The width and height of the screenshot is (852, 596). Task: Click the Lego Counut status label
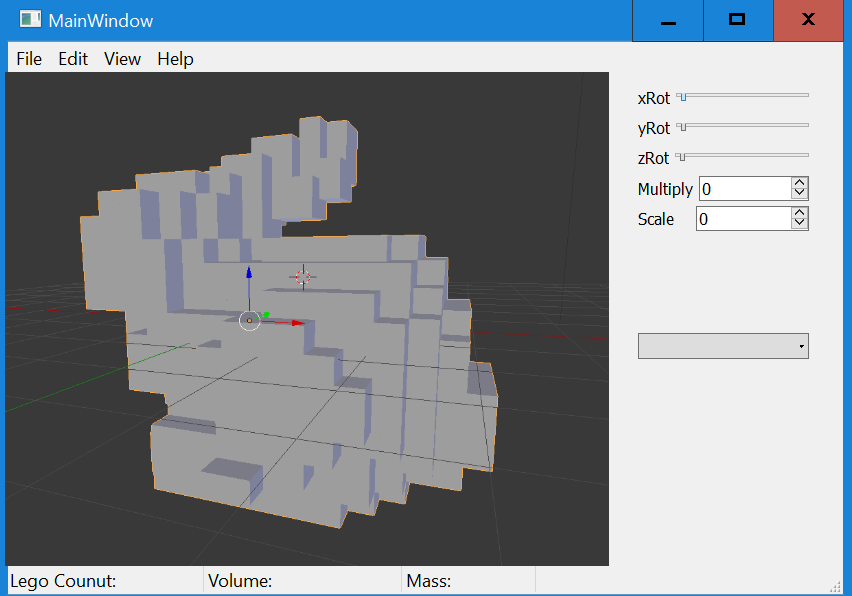(63, 581)
